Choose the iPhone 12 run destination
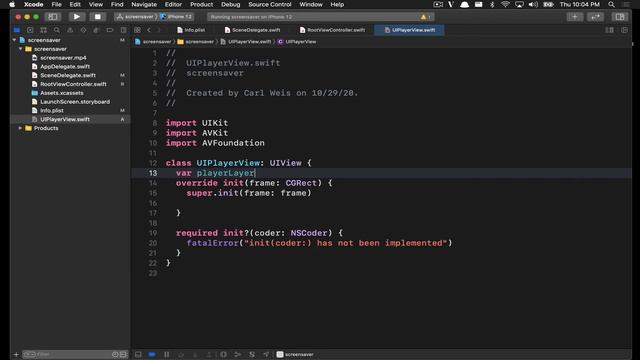The image size is (640, 360). (176, 17)
